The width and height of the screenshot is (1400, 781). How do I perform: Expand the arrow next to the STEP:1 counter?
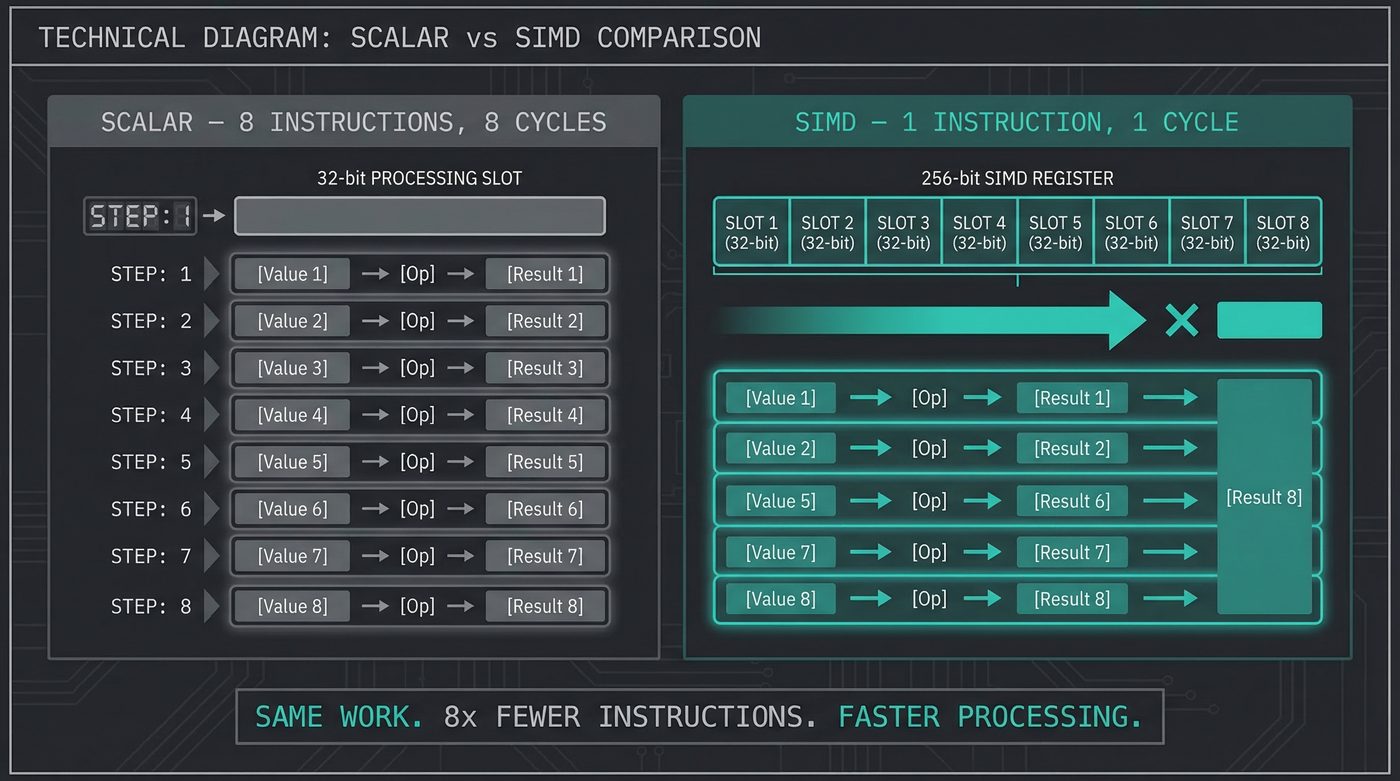pyautogui.click(x=213, y=215)
